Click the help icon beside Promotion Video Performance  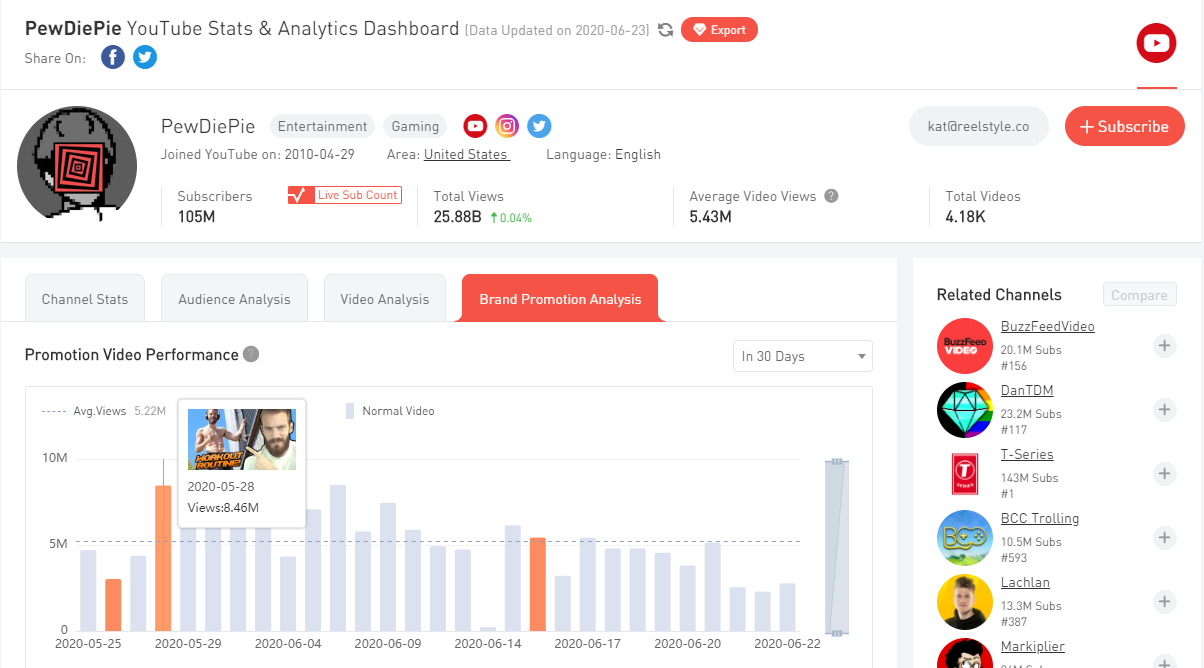[x=251, y=354]
